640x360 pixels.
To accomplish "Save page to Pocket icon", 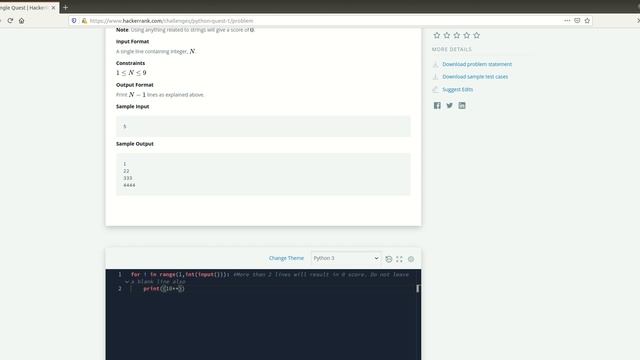I will 577,20.
